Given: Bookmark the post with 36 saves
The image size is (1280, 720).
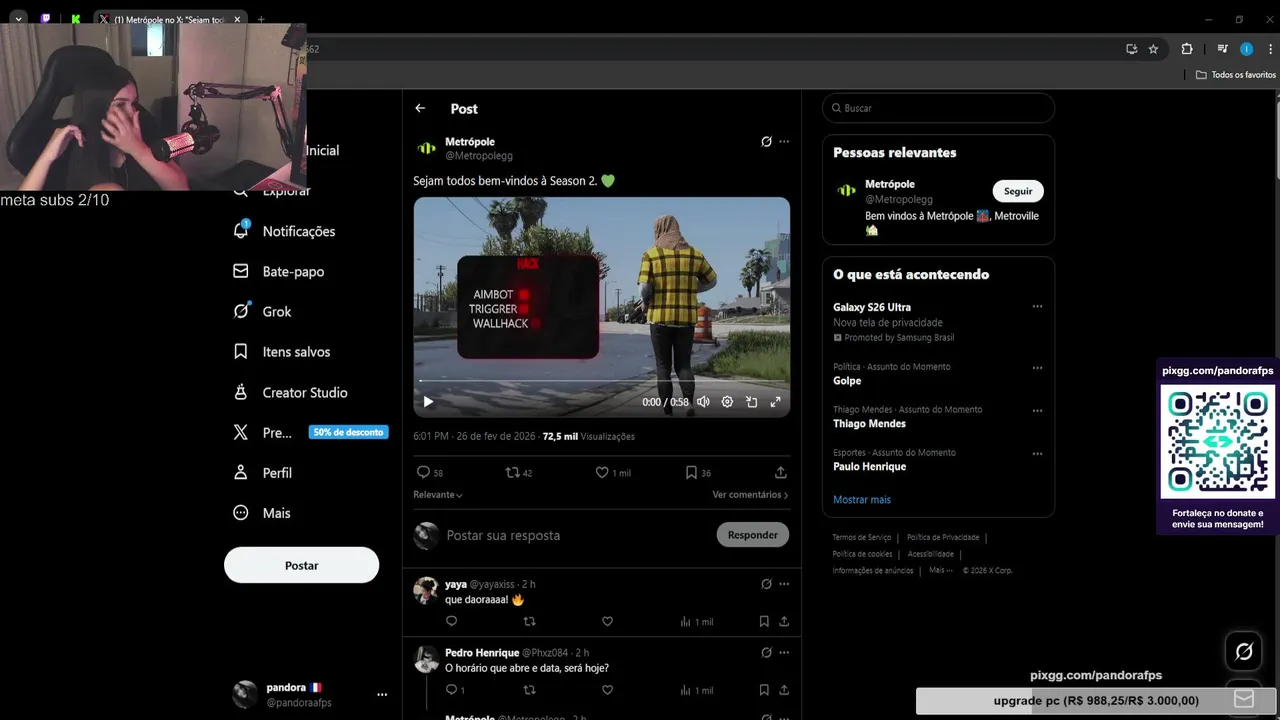Looking at the screenshot, I should [698, 473].
